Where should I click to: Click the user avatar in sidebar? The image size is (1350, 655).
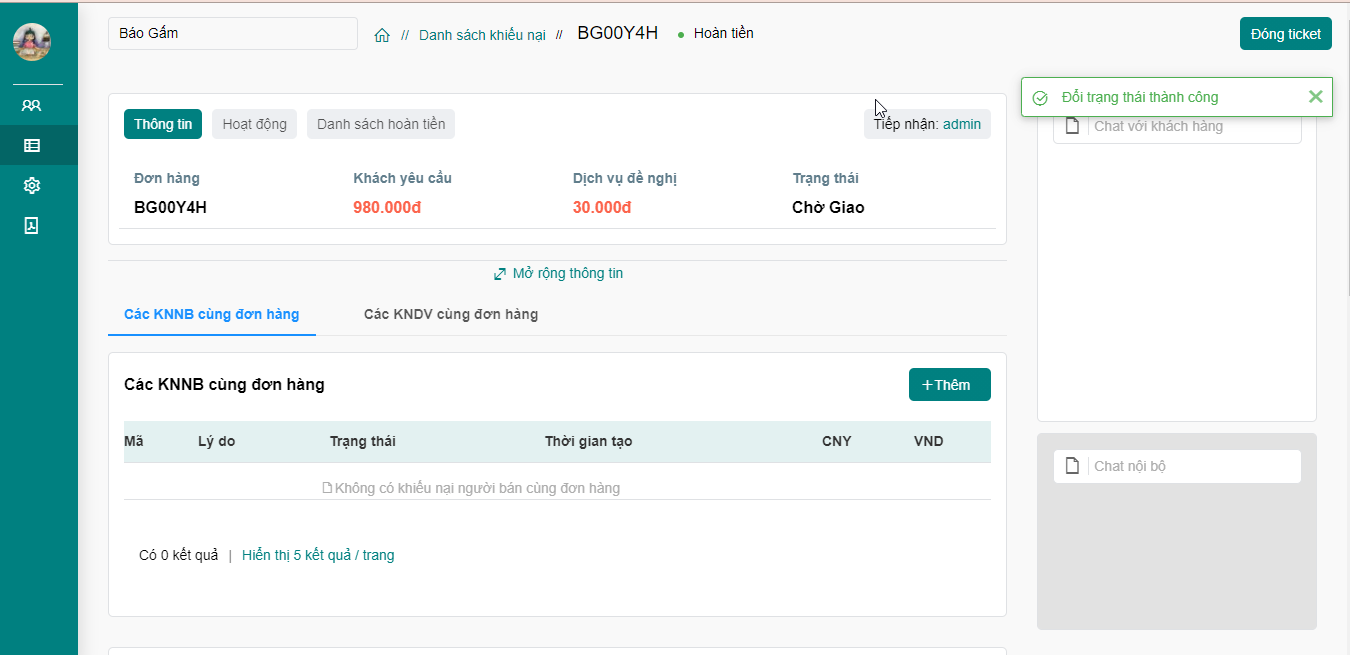click(32, 42)
